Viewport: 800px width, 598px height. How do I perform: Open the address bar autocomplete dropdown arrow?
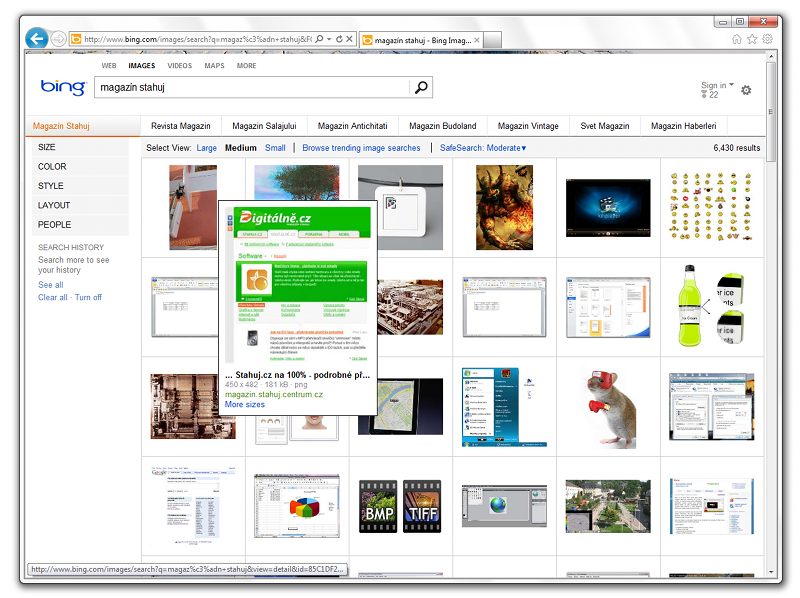click(329, 39)
